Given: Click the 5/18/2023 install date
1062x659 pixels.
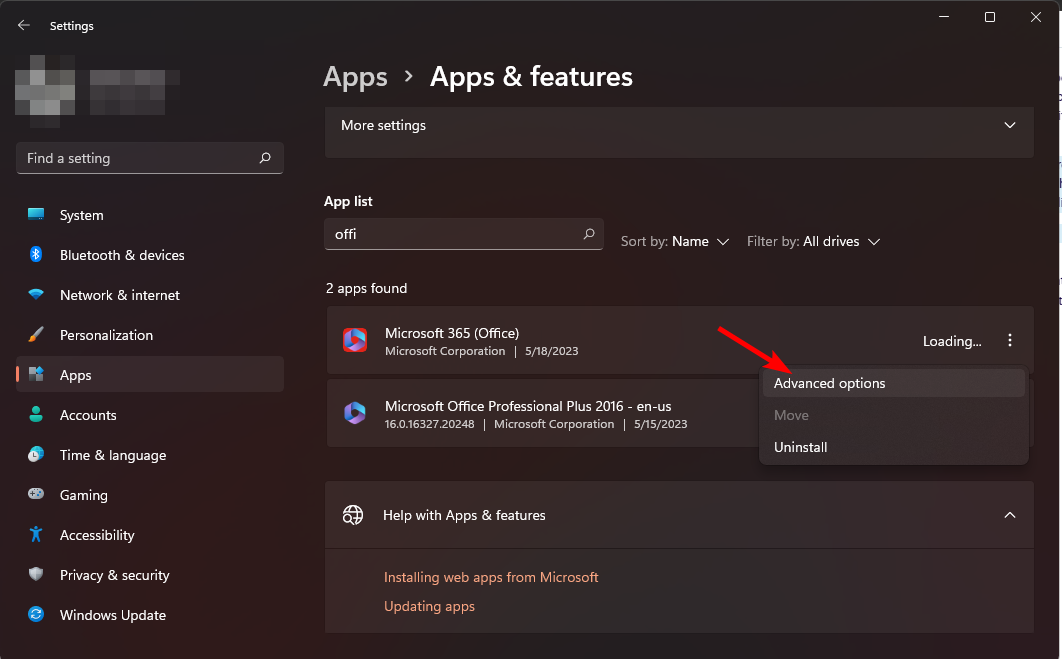Looking at the screenshot, I should (x=551, y=351).
